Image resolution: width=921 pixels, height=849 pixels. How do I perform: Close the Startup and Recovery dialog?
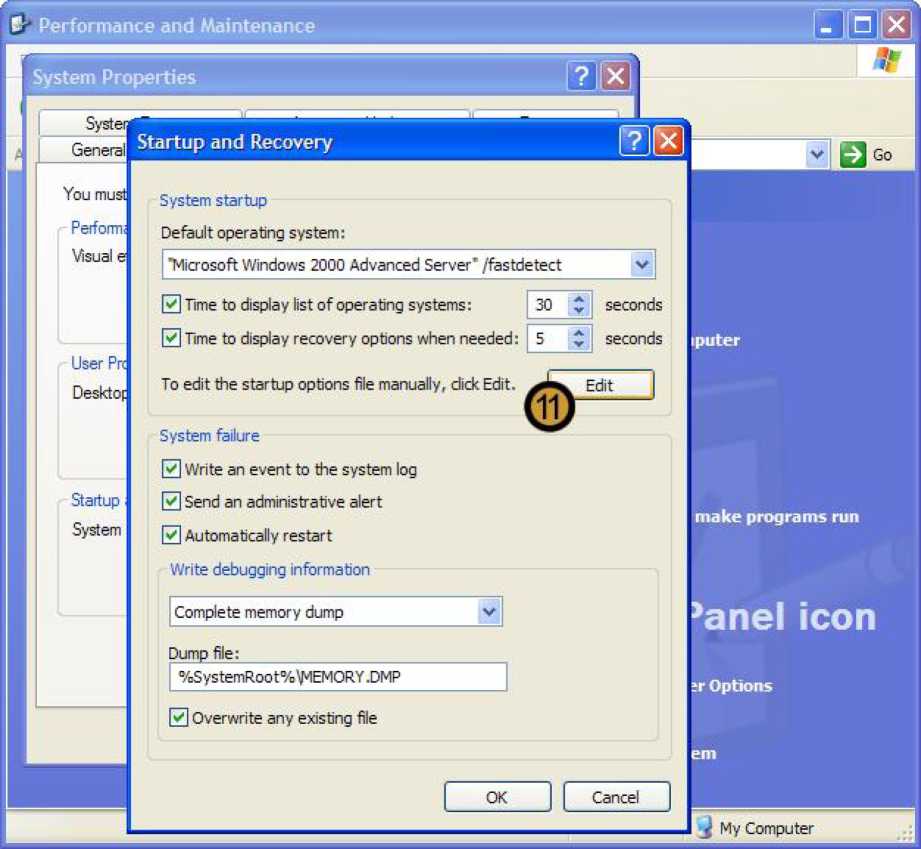(x=668, y=141)
